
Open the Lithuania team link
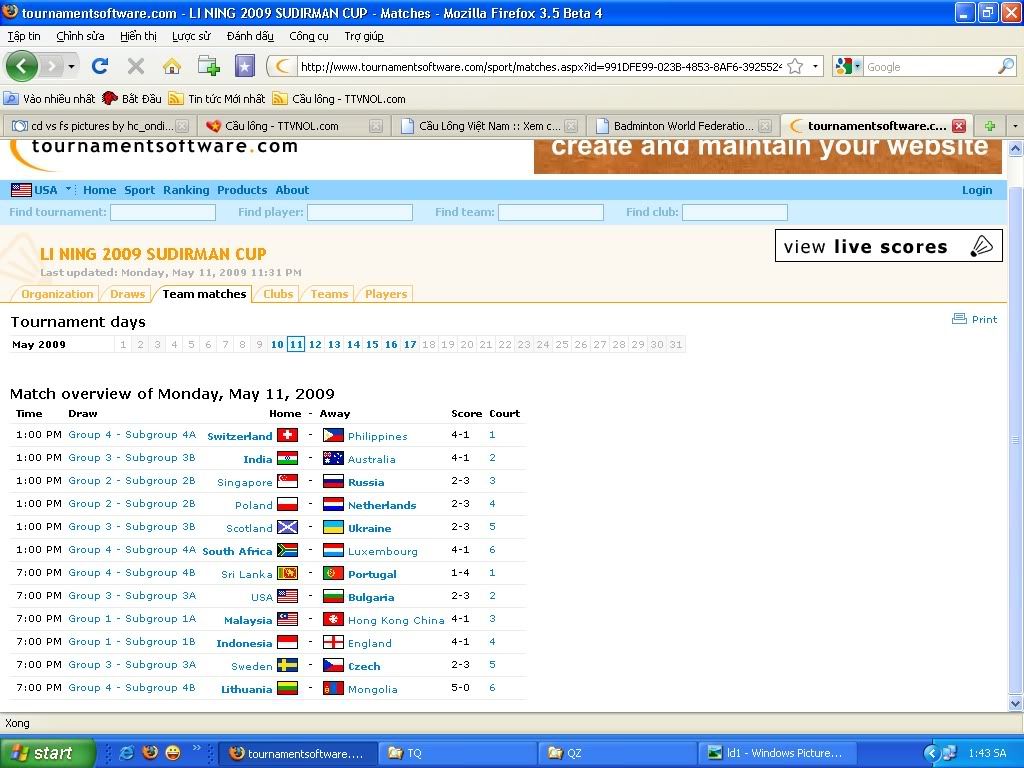point(247,689)
